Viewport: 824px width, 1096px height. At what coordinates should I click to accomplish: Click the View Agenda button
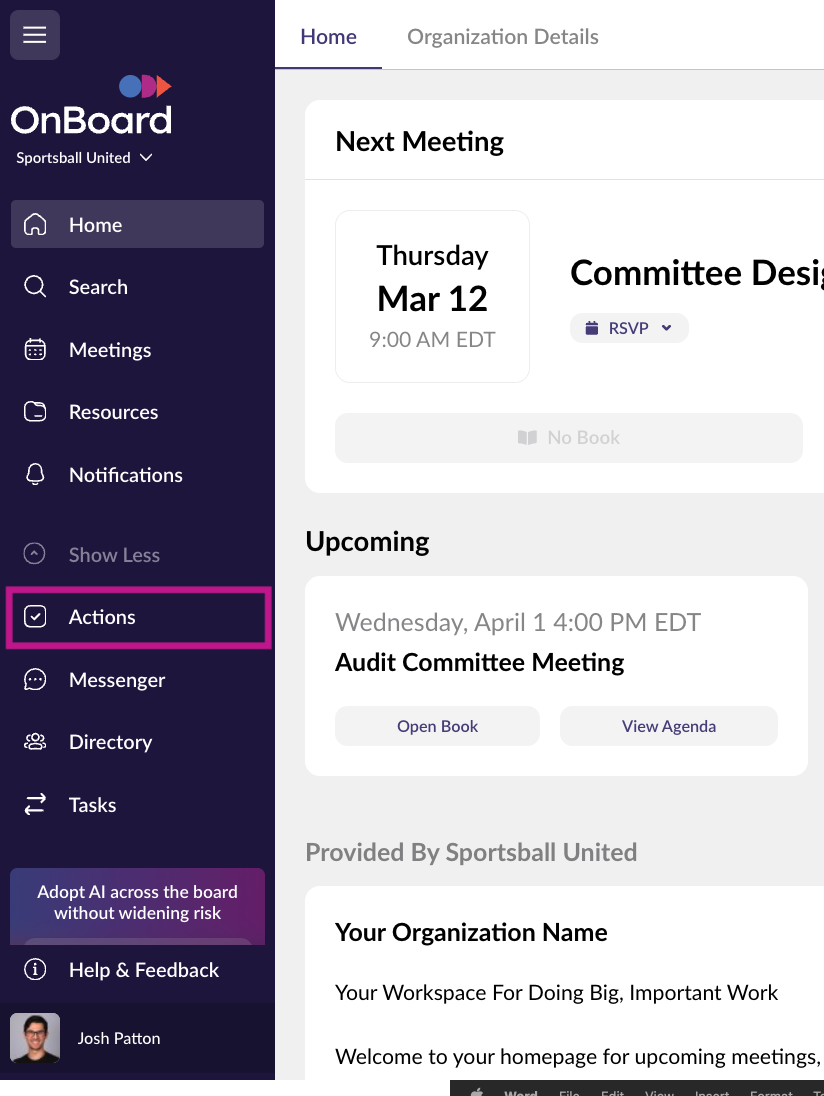668,726
